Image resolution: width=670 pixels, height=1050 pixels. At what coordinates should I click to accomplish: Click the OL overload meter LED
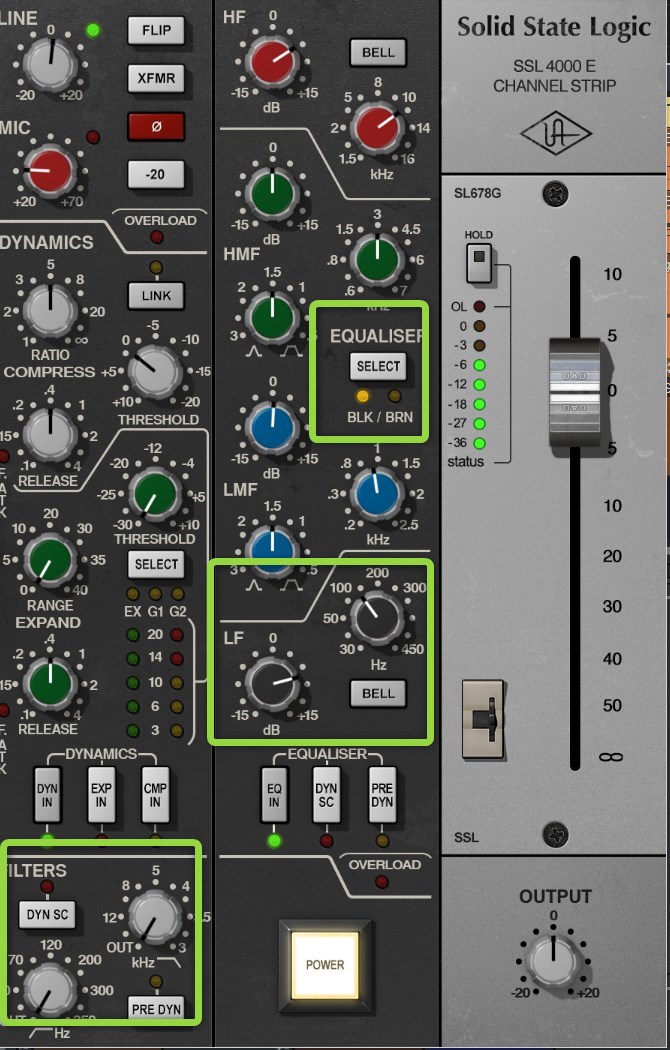(x=479, y=307)
